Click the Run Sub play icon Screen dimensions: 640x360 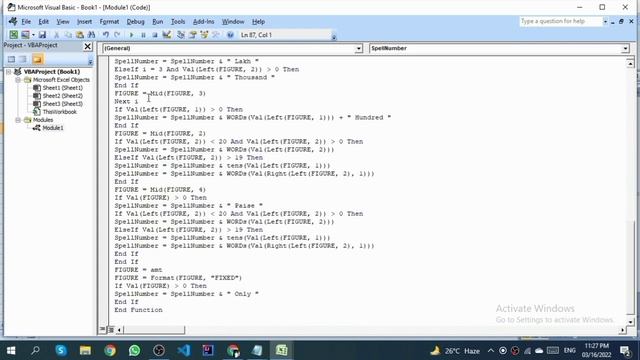click(x=131, y=35)
